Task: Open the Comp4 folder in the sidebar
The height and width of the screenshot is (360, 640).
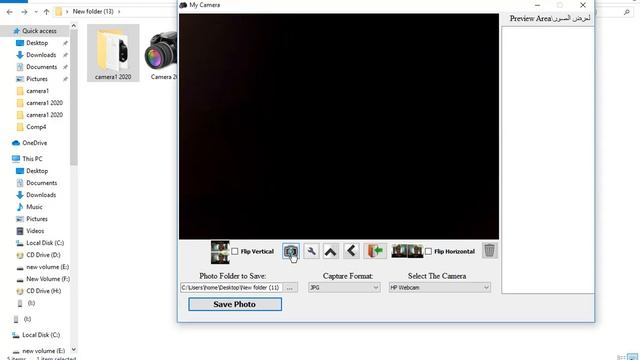Action: click(36, 127)
